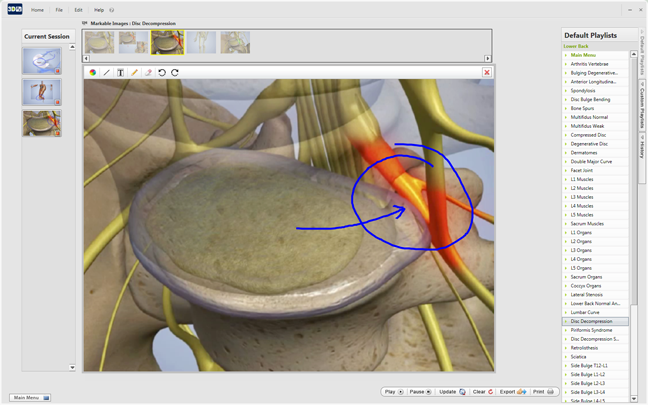
Task: Expand the Sciatica arrow
Action: point(566,357)
